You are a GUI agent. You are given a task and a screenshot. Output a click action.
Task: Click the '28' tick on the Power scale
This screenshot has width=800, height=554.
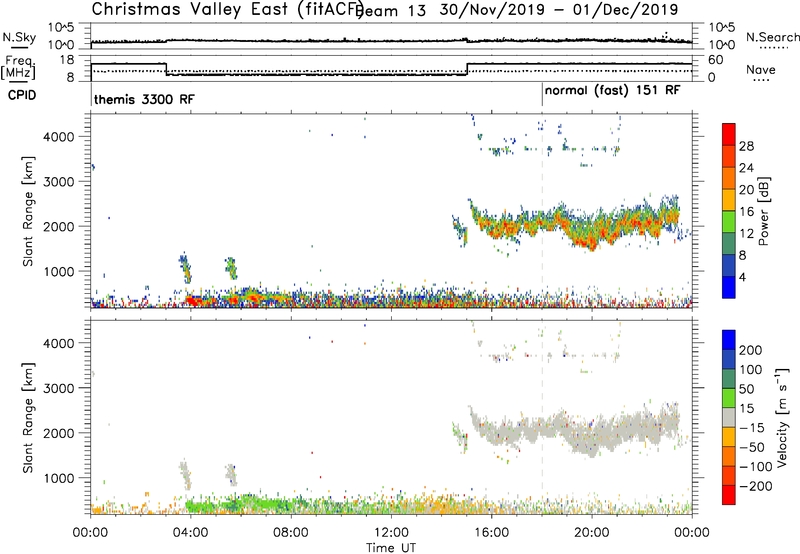coord(746,146)
